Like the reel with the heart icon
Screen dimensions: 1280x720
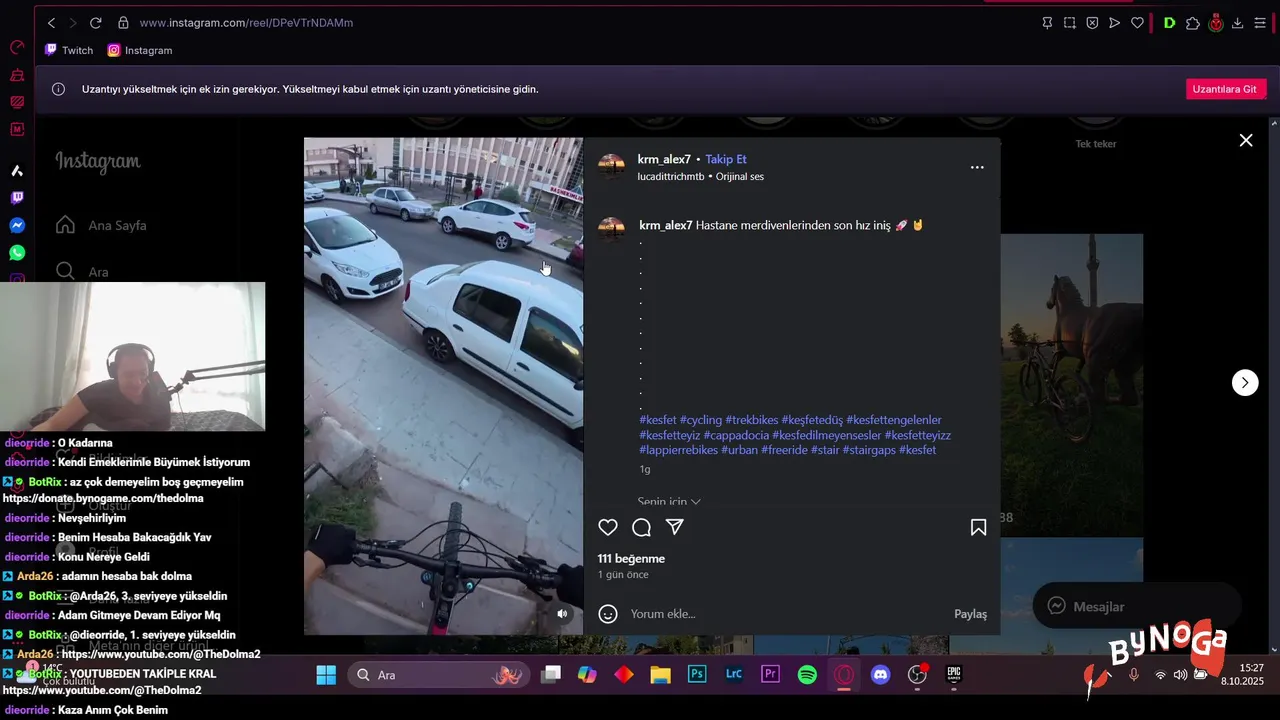[608, 527]
